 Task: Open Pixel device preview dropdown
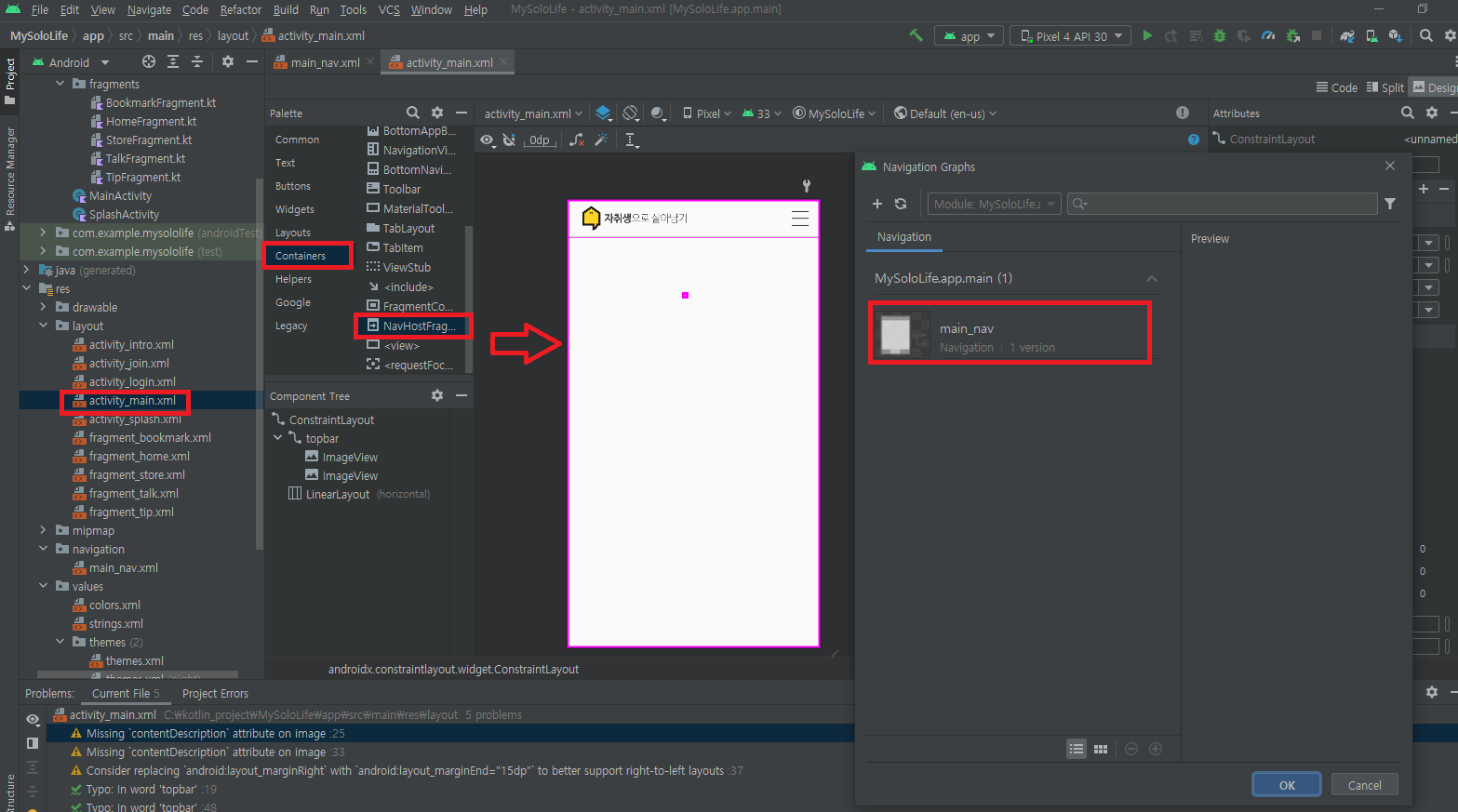(x=707, y=113)
